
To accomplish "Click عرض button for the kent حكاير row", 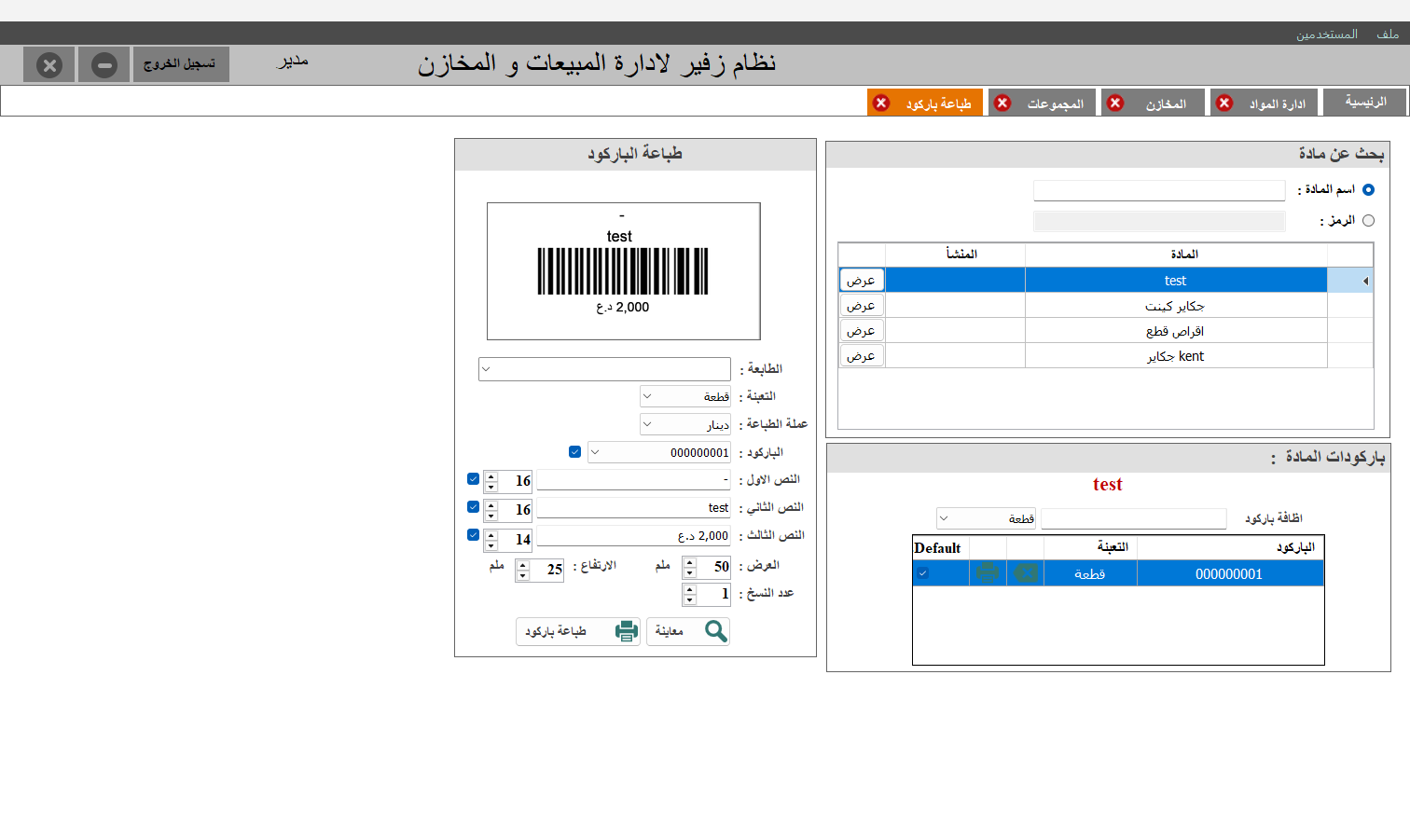I will tap(861, 356).
